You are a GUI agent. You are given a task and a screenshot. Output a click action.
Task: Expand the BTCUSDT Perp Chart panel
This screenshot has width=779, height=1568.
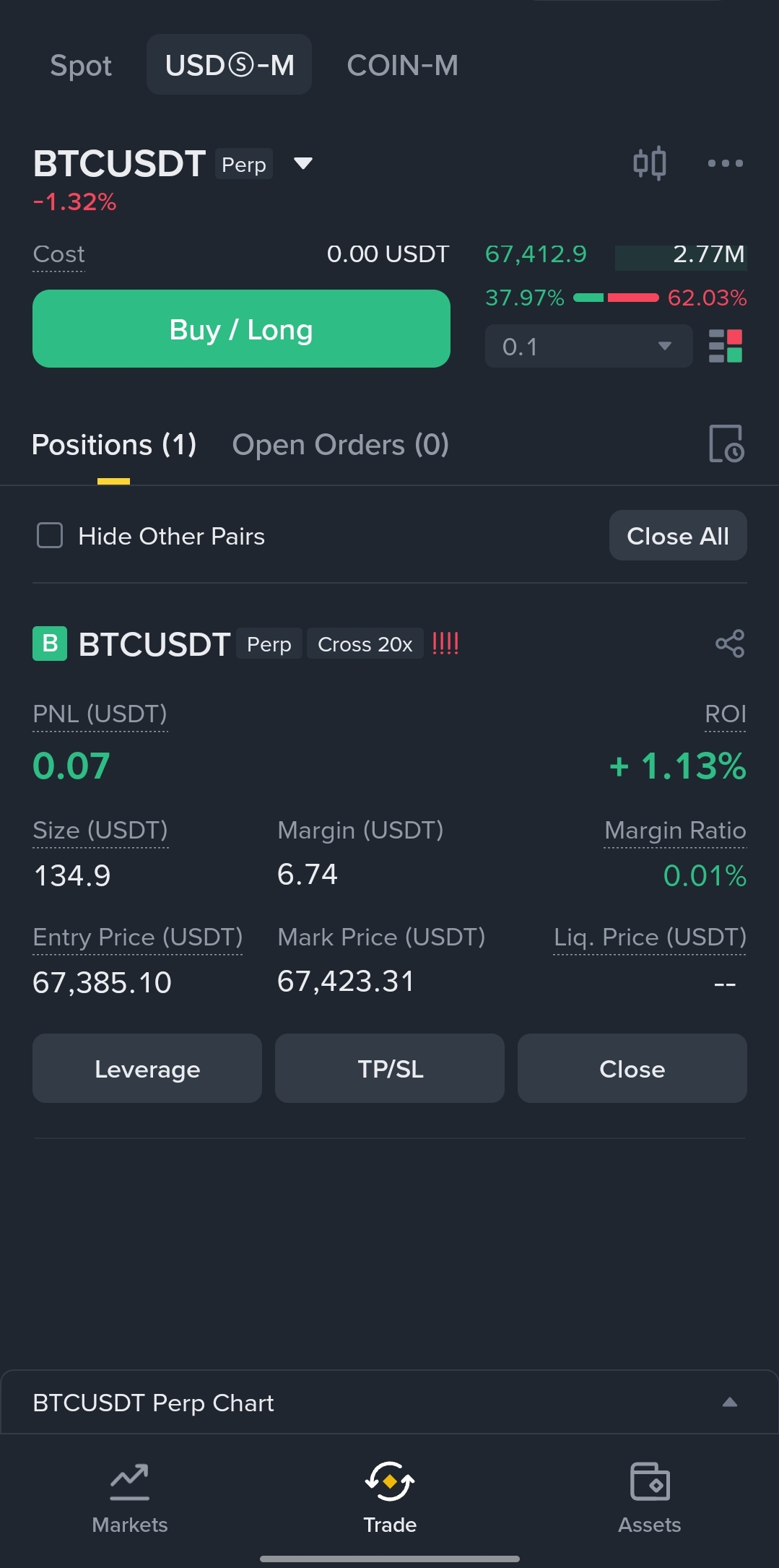click(729, 1403)
